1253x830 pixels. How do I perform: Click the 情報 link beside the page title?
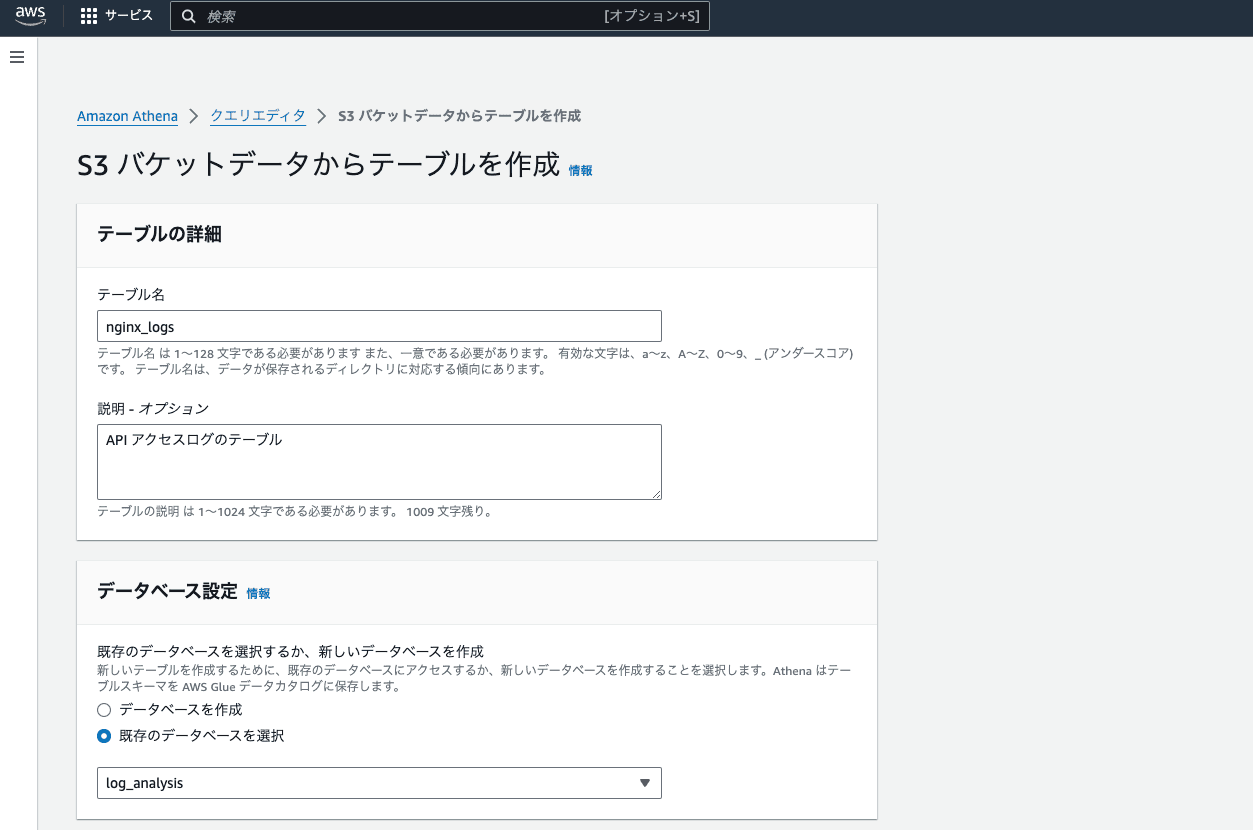[x=581, y=170]
